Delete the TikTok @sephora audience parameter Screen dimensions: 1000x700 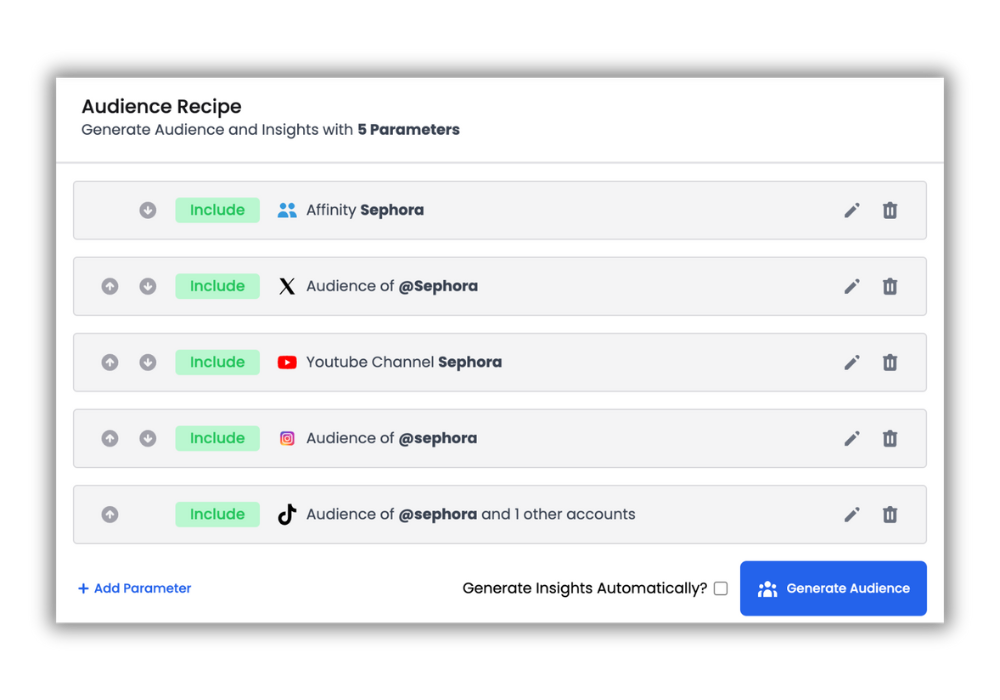890,514
